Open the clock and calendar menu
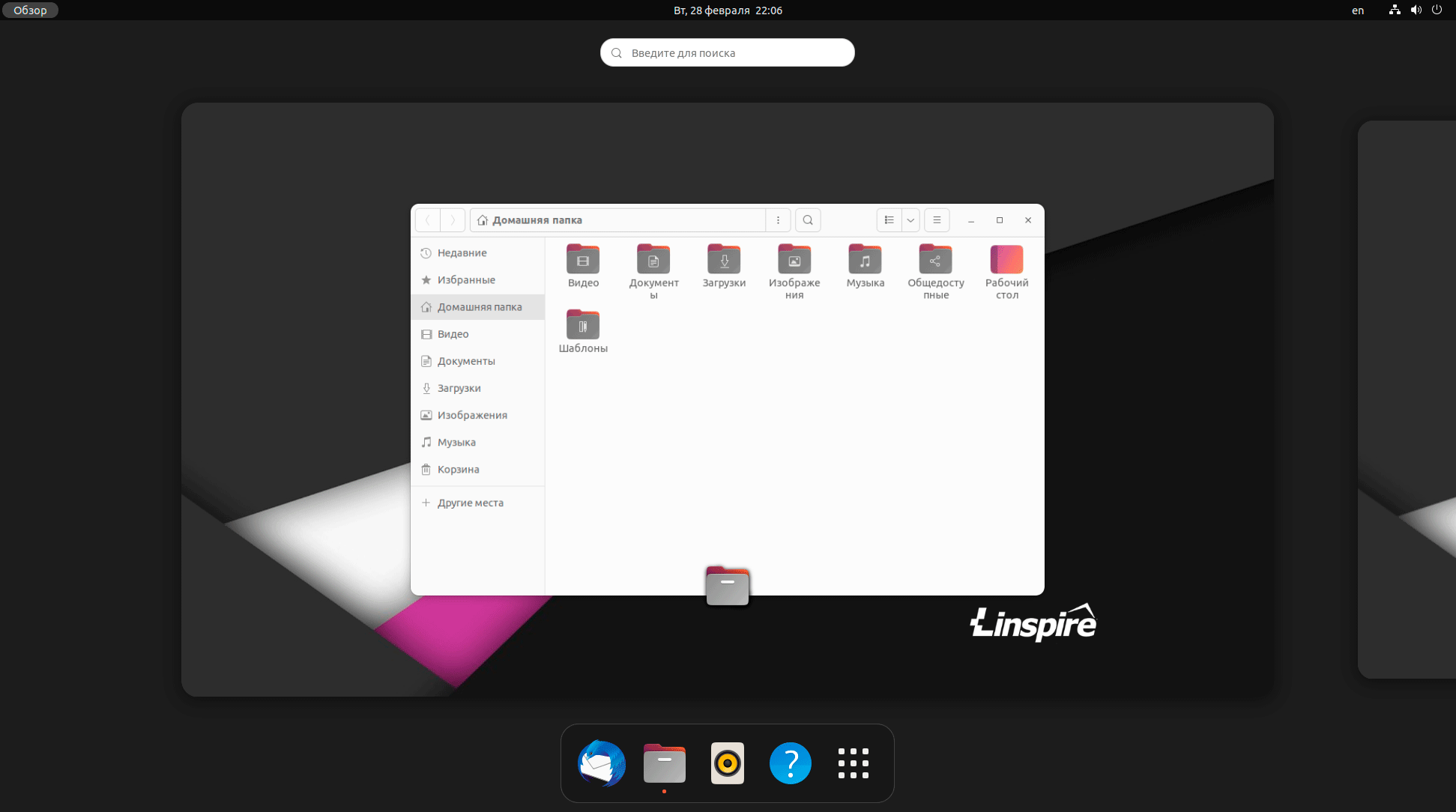Screen dimensions: 1456x812 click(x=727, y=10)
